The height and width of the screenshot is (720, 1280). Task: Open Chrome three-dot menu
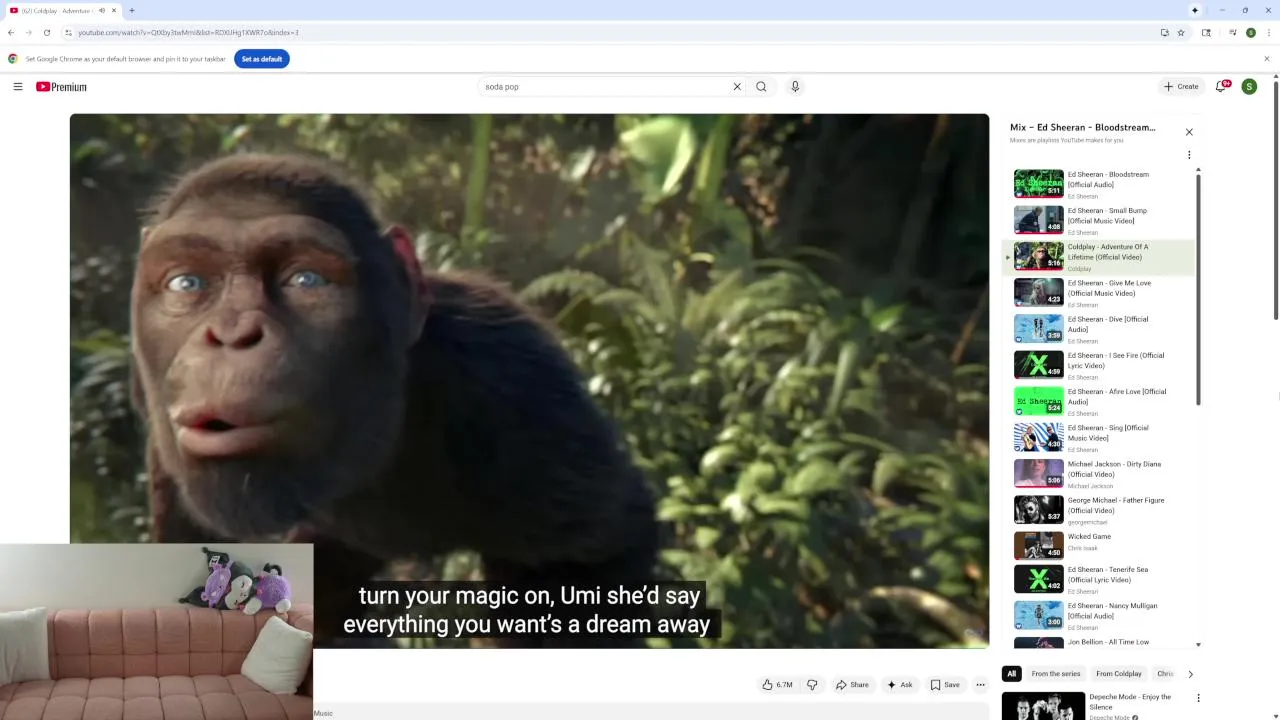click(1268, 33)
